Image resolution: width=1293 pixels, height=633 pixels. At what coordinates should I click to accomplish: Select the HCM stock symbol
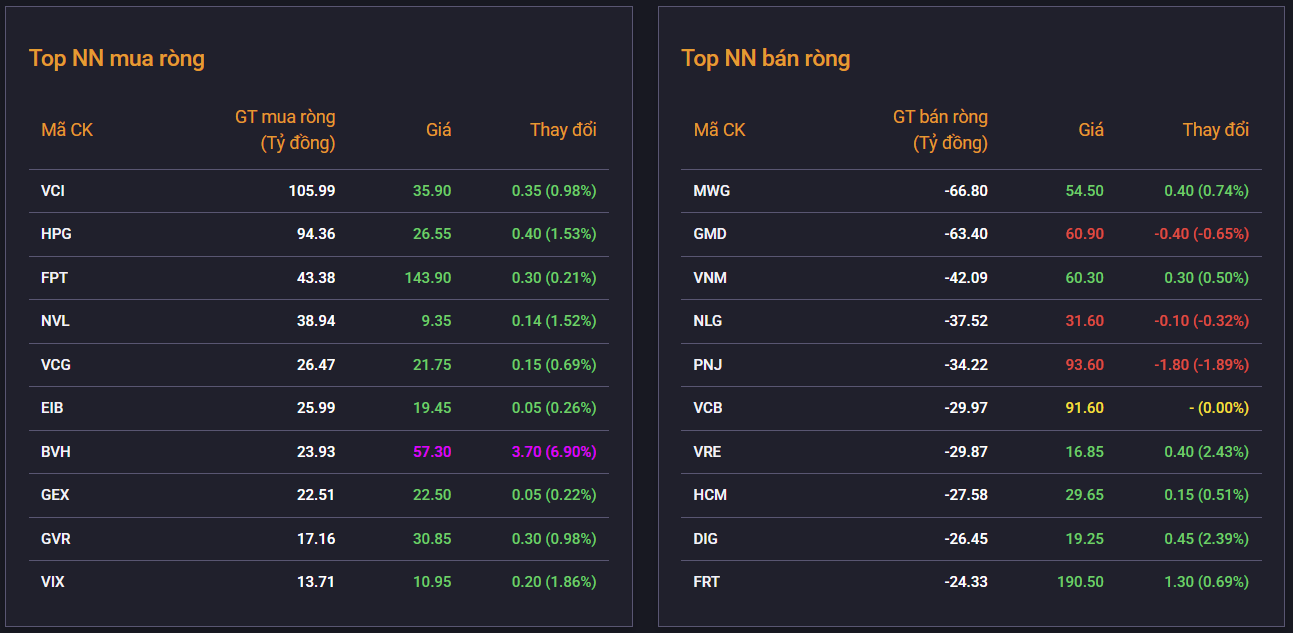pyautogui.click(x=710, y=495)
